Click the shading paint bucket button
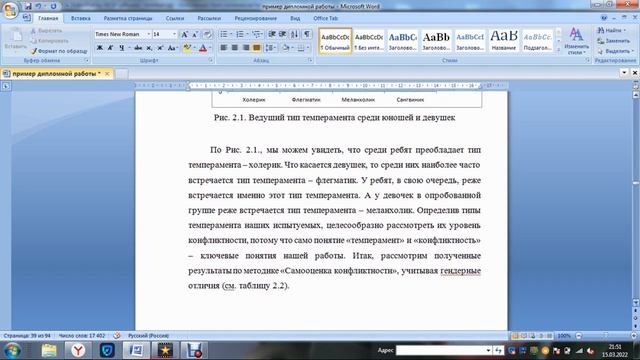 tap(286, 48)
